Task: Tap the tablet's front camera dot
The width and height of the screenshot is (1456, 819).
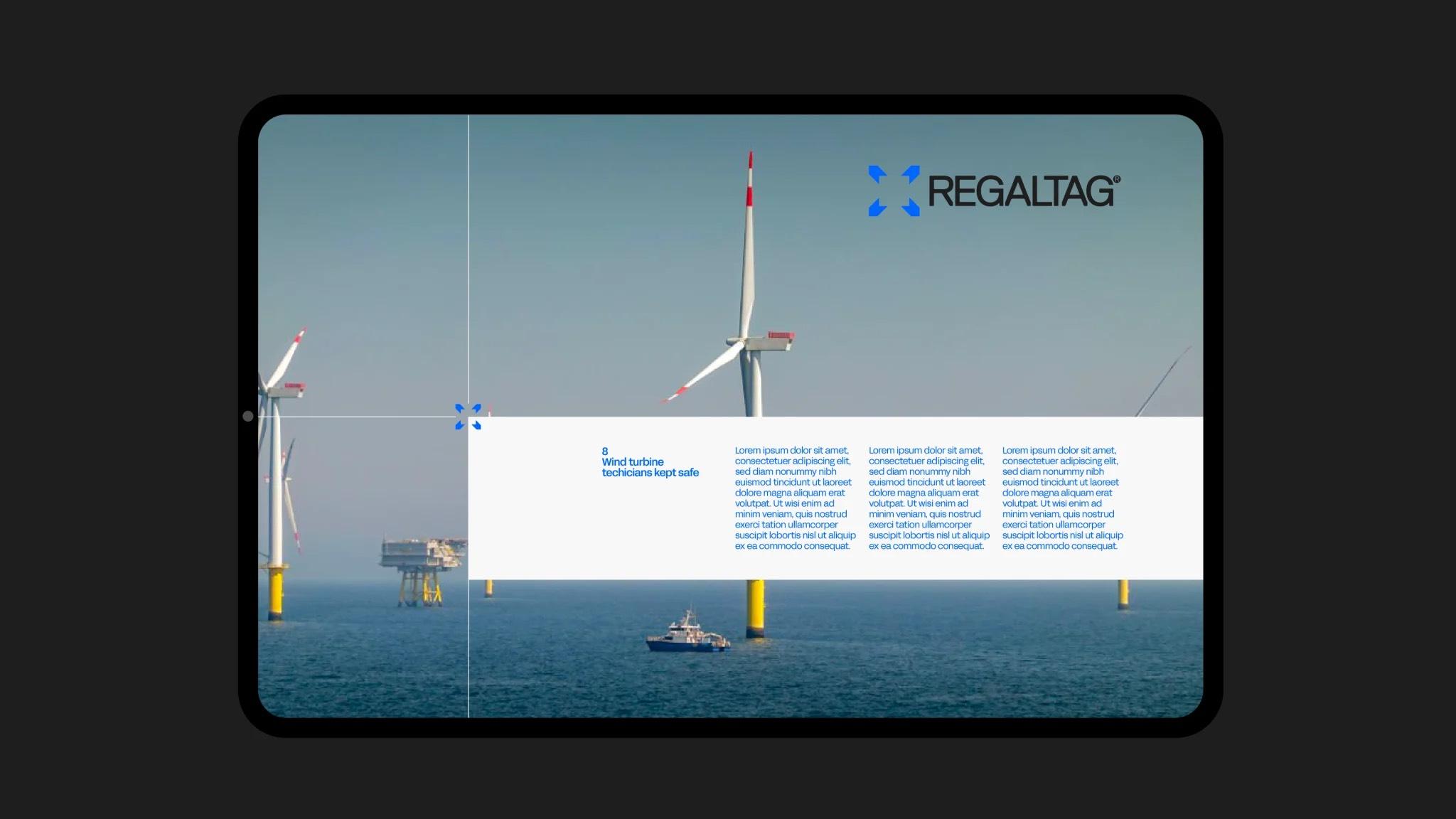Action: coord(248,416)
